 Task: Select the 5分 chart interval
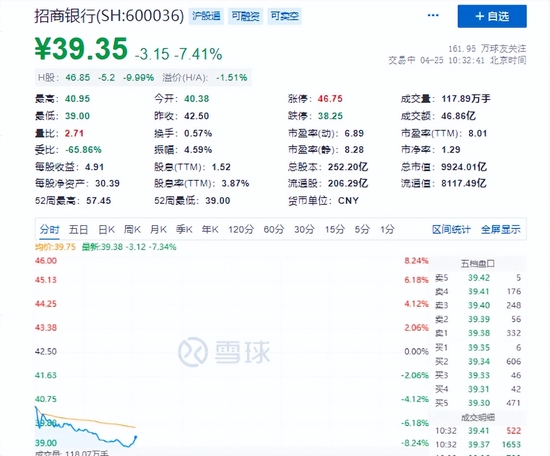(362, 230)
